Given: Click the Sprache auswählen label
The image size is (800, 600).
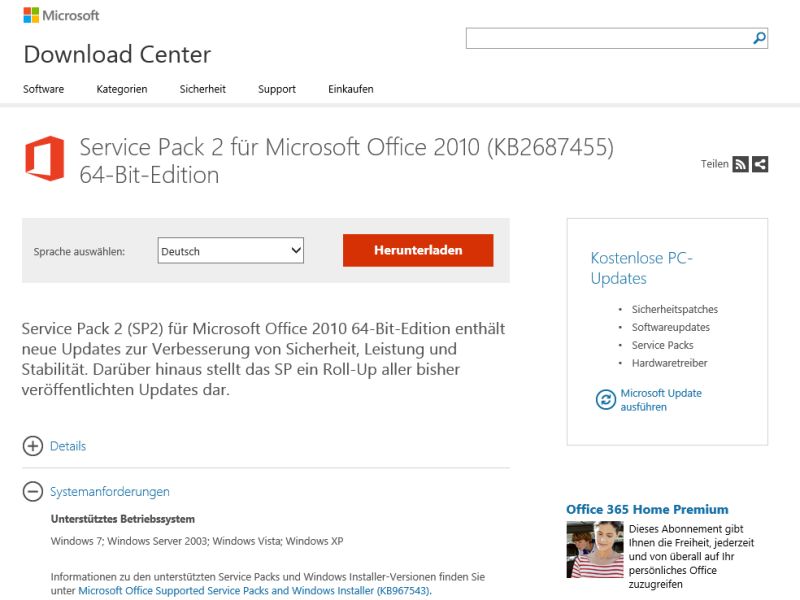Looking at the screenshot, I should (x=79, y=252).
